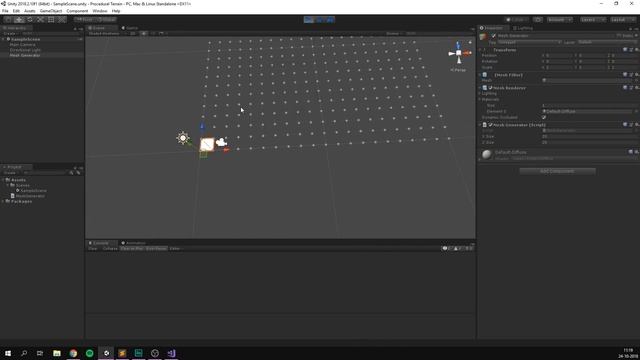Select Main Camera in the Hierarchy
640x360 pixels.
pyautogui.click(x=23, y=44)
